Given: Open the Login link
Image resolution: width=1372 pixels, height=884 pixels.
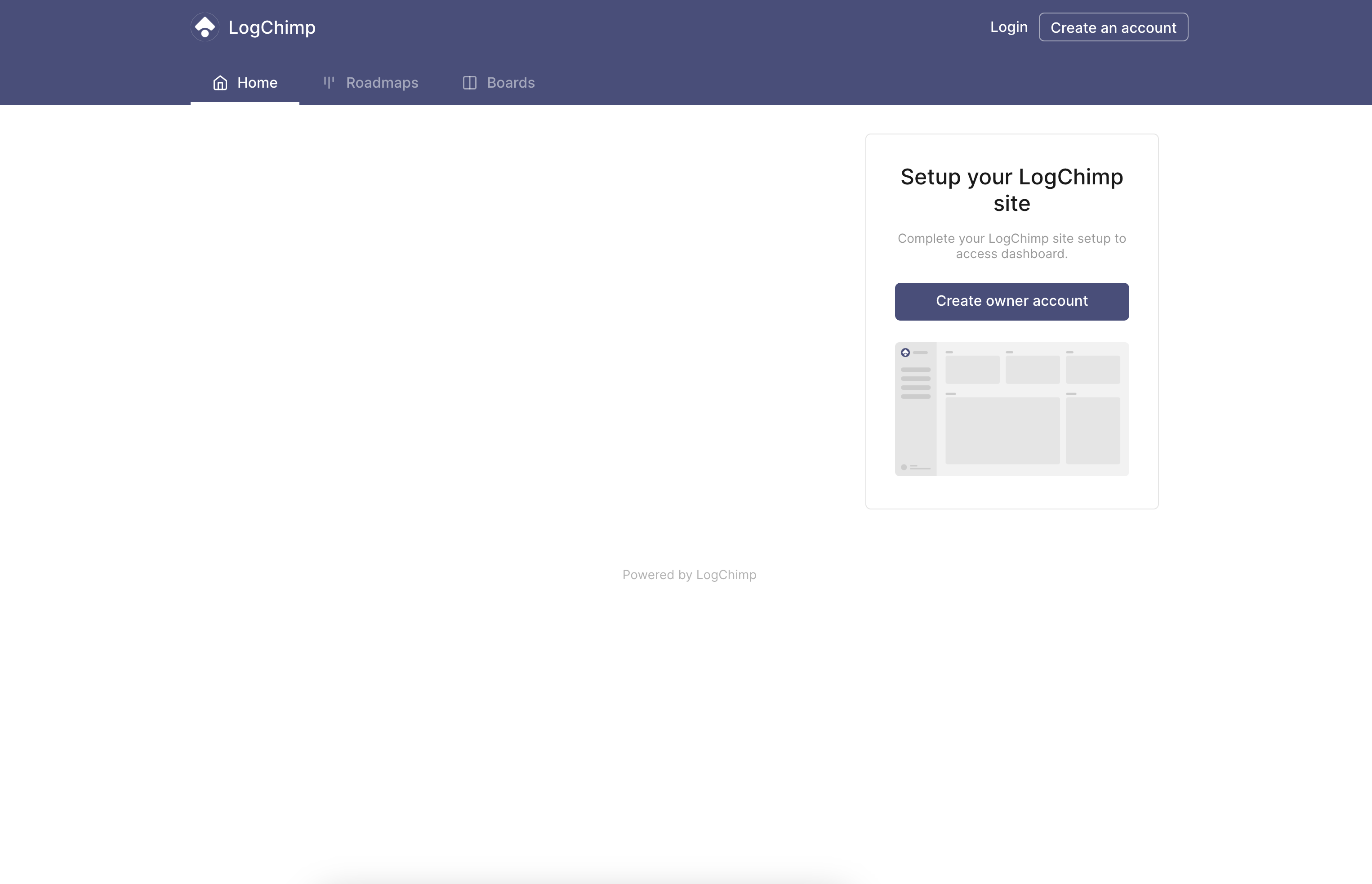Looking at the screenshot, I should (1007, 27).
